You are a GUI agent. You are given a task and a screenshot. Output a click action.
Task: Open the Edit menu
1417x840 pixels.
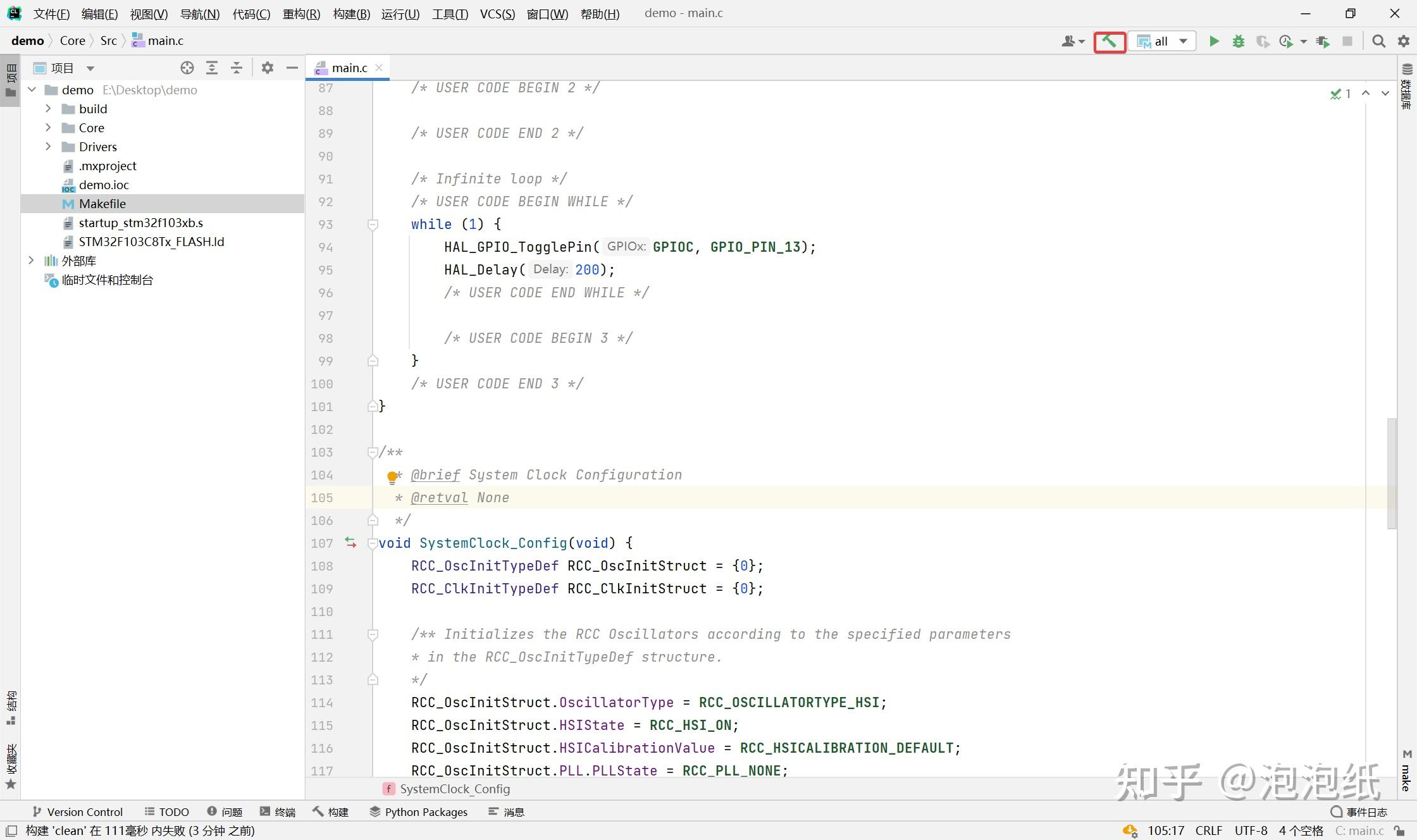(99, 14)
